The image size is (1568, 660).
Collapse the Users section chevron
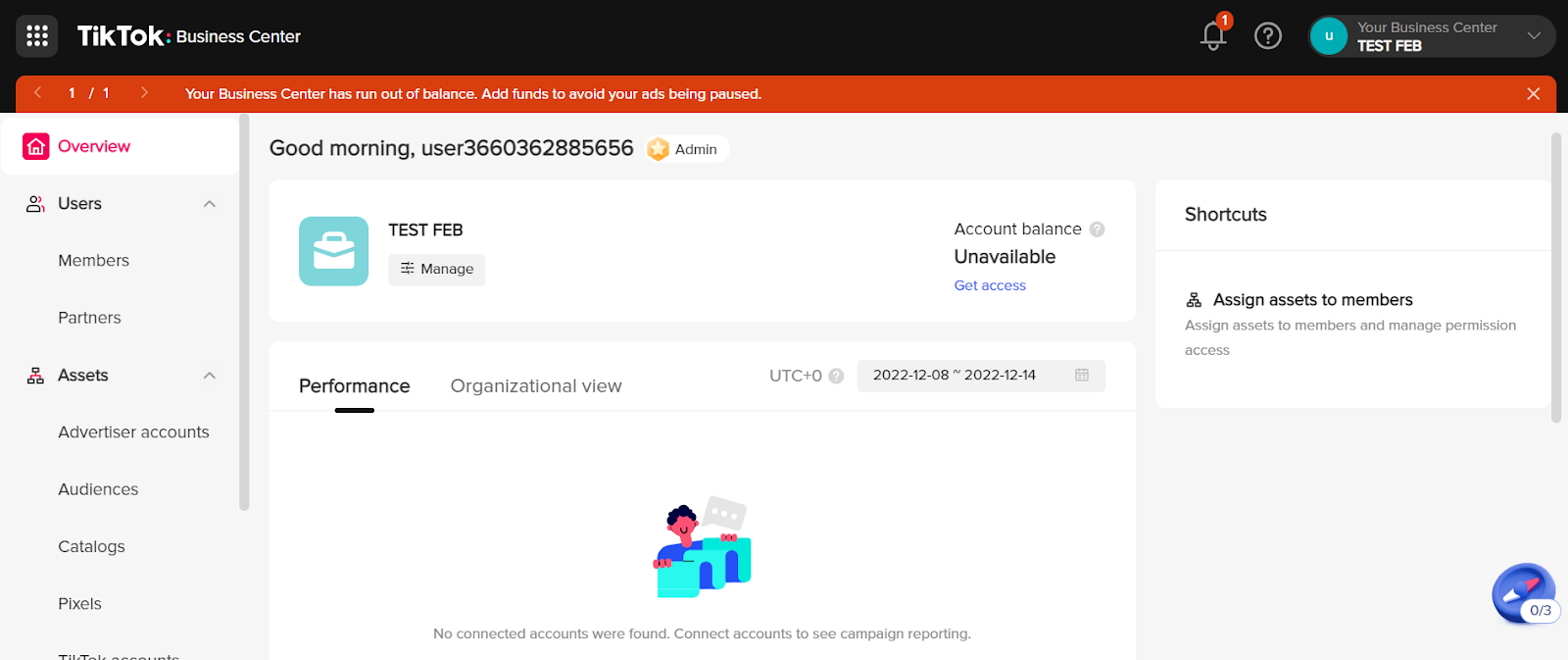pyautogui.click(x=210, y=204)
